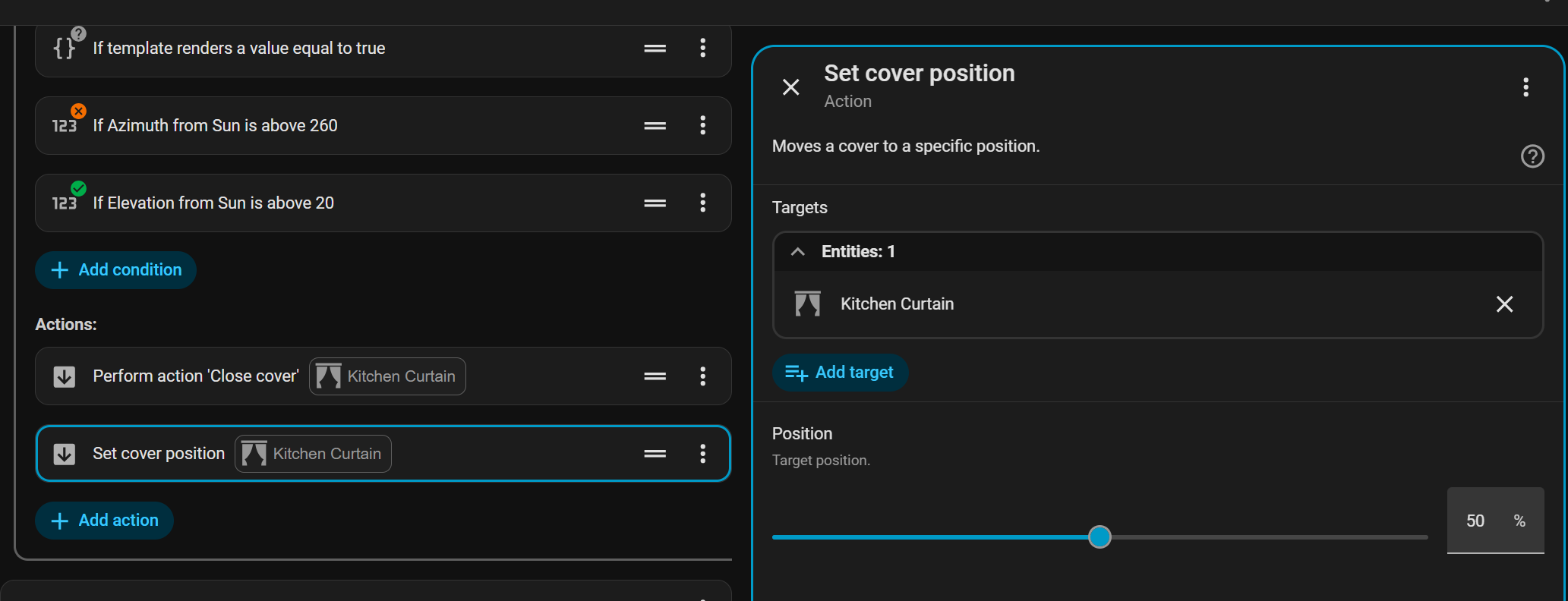
Task: Click template braces icon of template condition
Action: click(65, 48)
